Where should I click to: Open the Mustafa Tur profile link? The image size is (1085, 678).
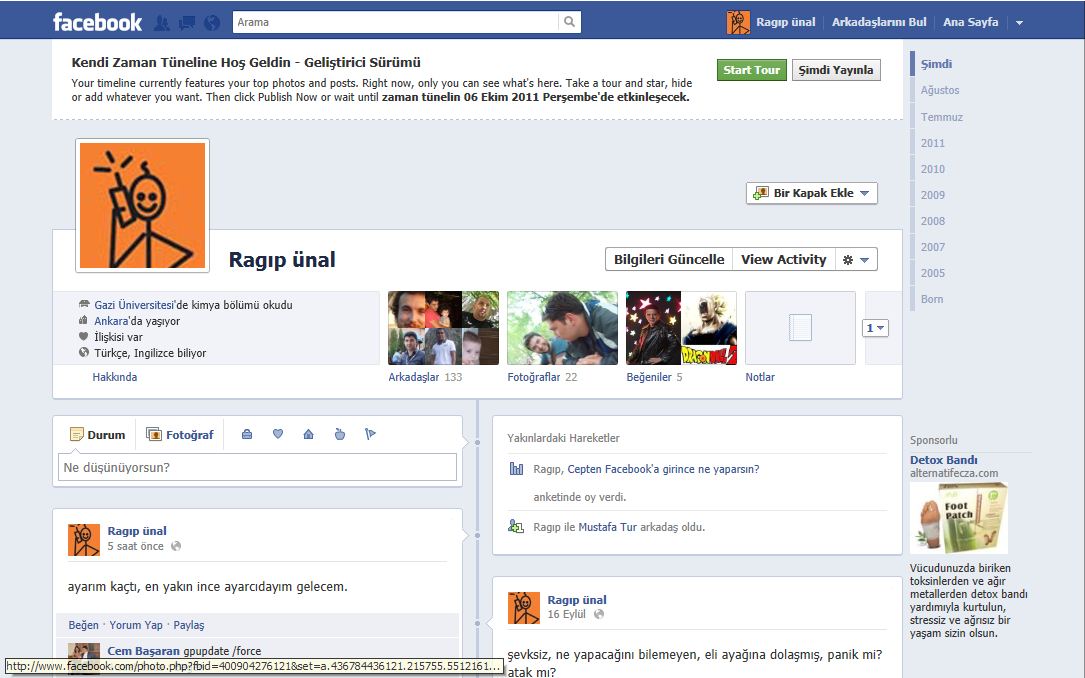(x=607, y=526)
